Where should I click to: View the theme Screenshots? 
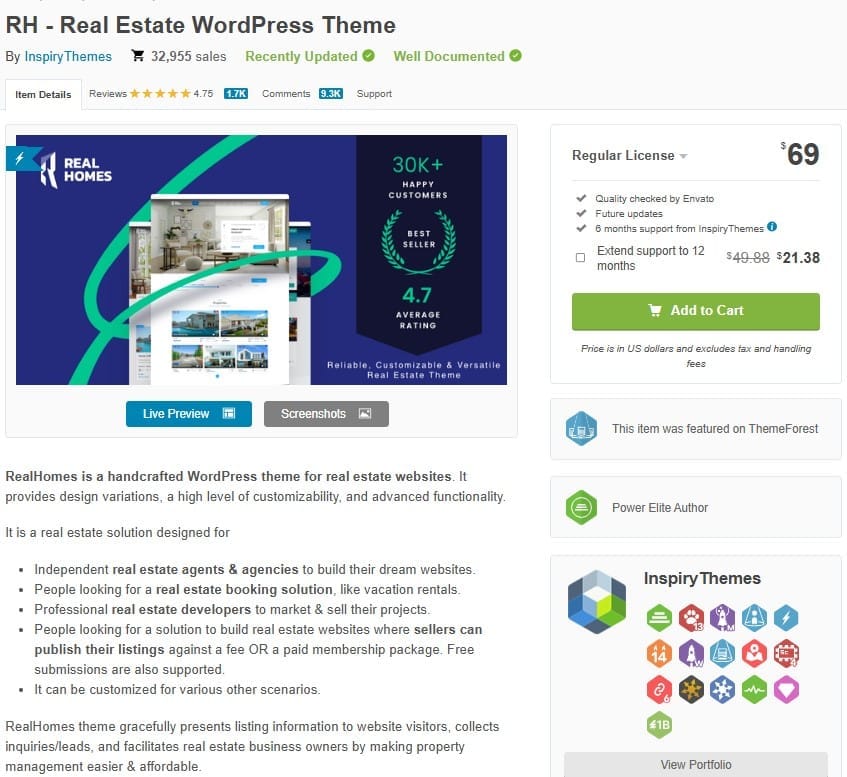326,414
